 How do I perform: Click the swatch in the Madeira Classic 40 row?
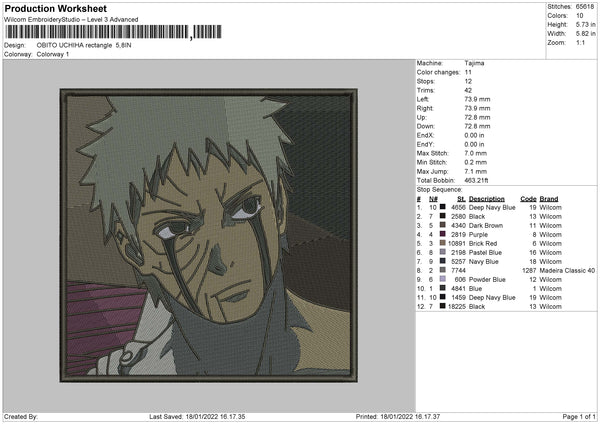tap(443, 270)
